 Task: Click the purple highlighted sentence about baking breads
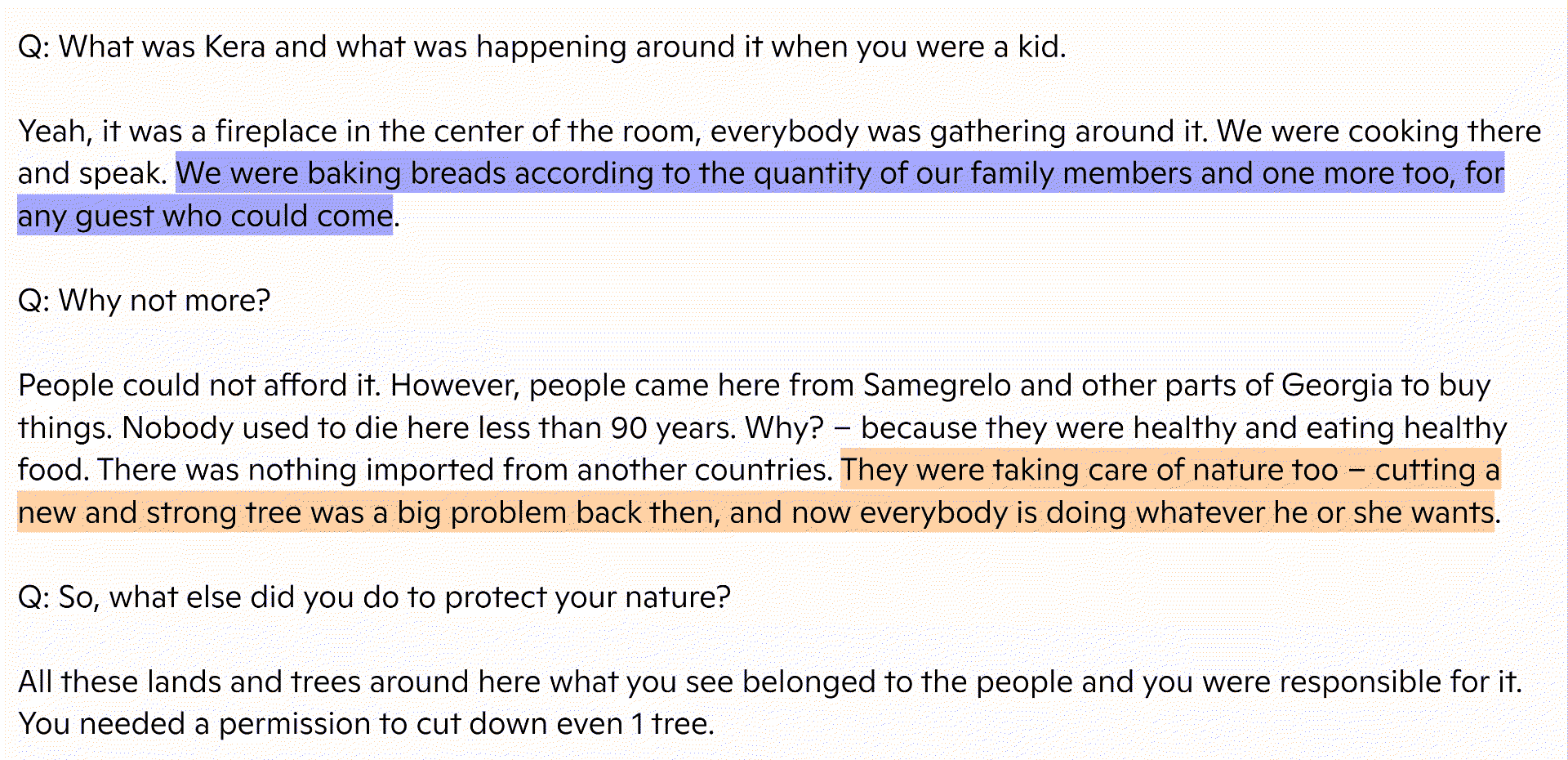(839, 173)
